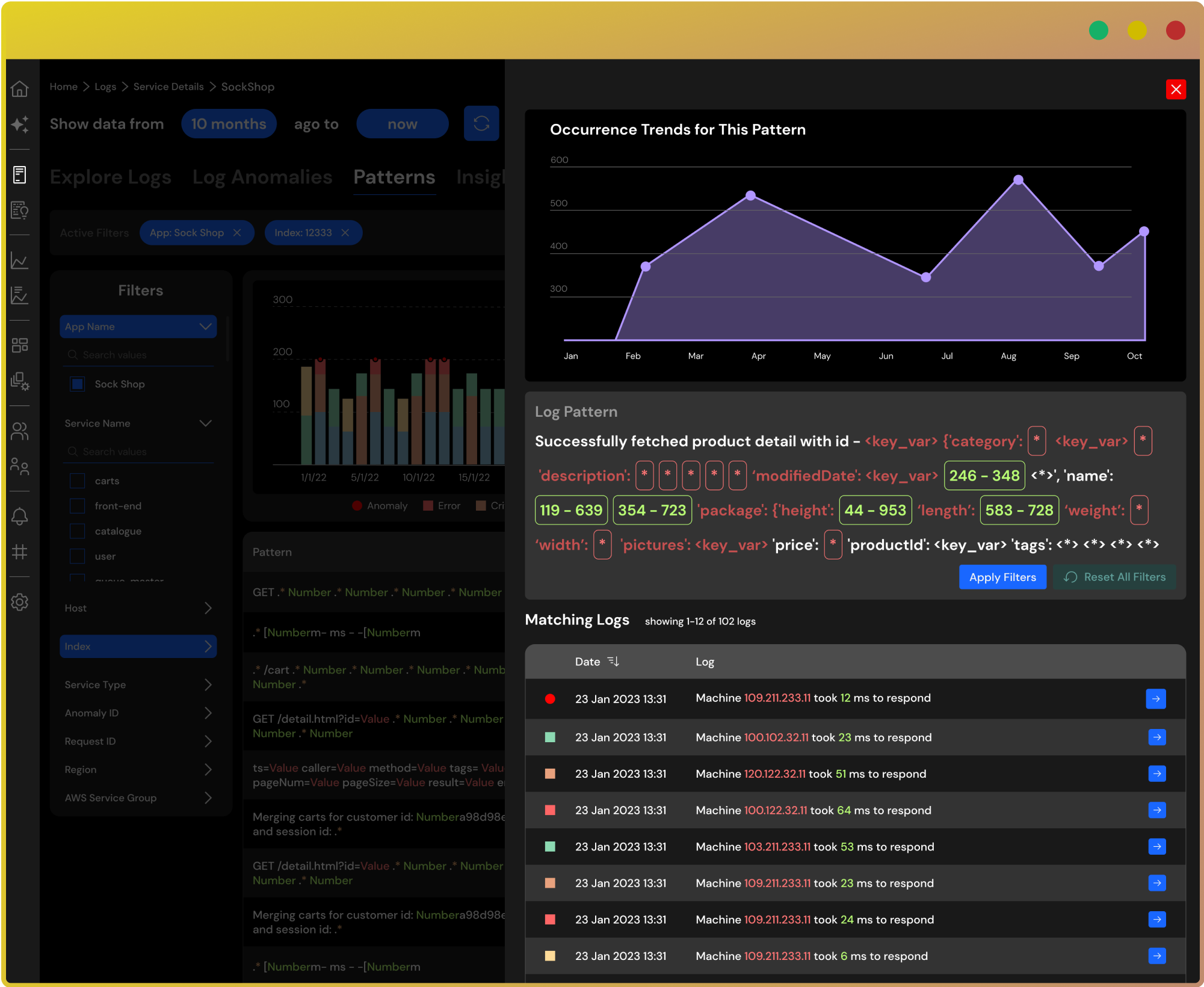Click the Service Name search values field

click(x=138, y=452)
